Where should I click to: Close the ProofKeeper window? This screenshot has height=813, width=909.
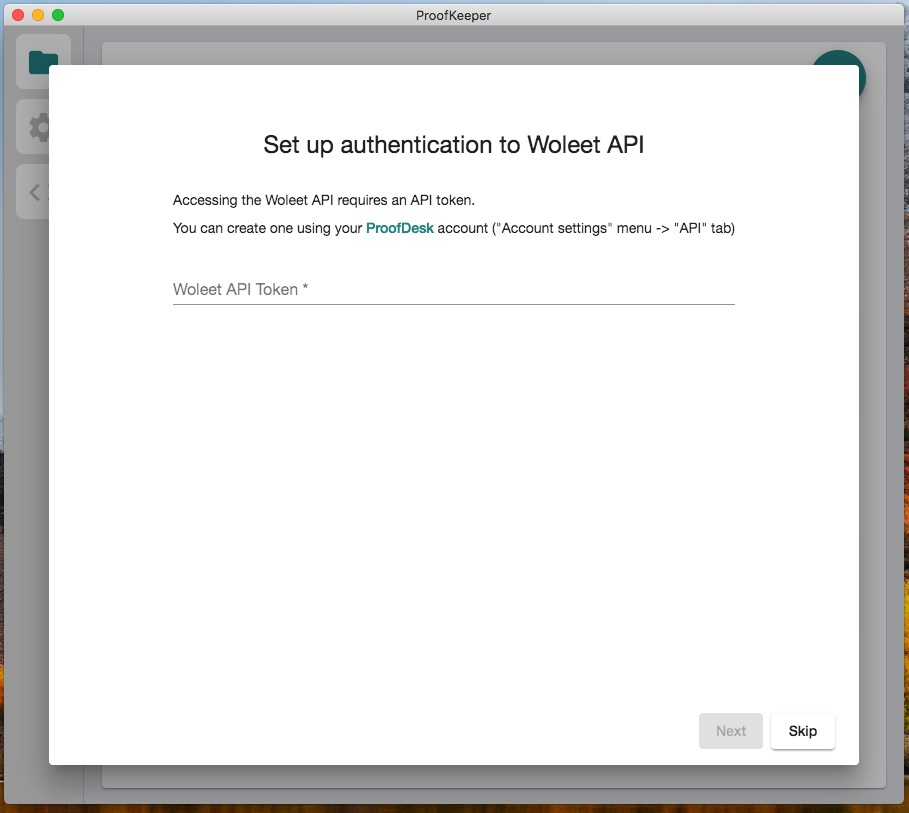[18, 15]
